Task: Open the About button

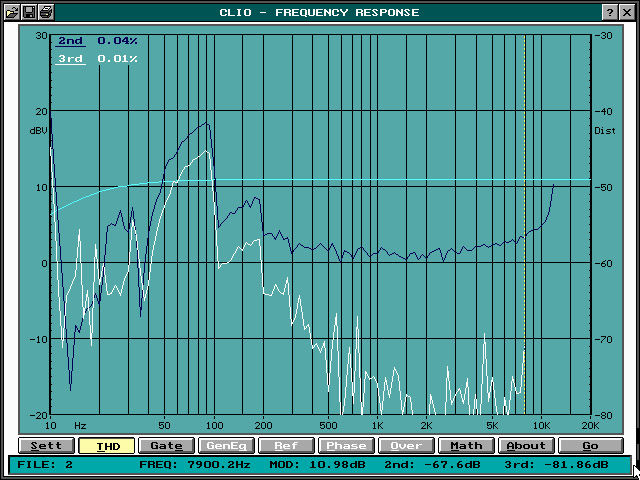Action: pyautogui.click(x=527, y=446)
